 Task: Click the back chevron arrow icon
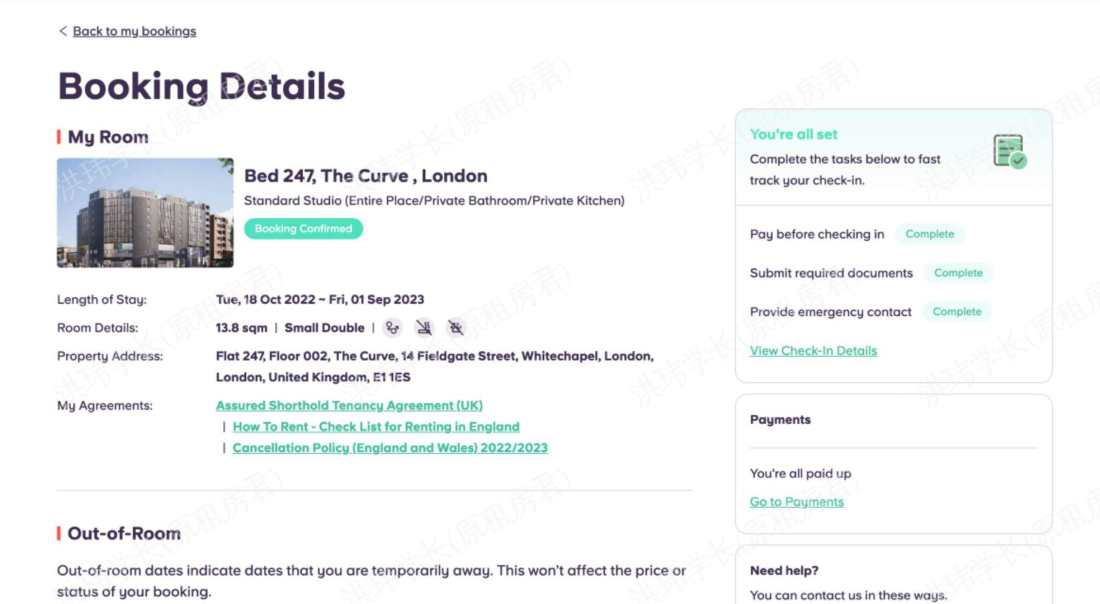tap(63, 31)
